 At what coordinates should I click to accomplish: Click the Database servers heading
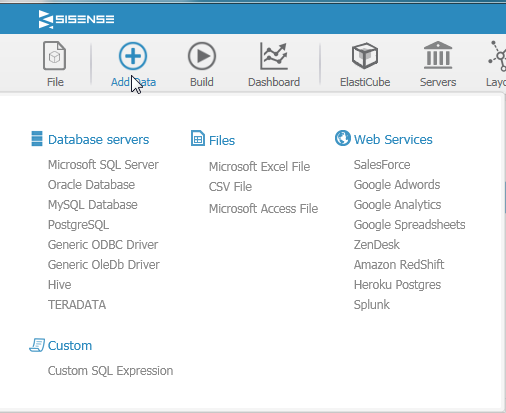tap(99, 140)
